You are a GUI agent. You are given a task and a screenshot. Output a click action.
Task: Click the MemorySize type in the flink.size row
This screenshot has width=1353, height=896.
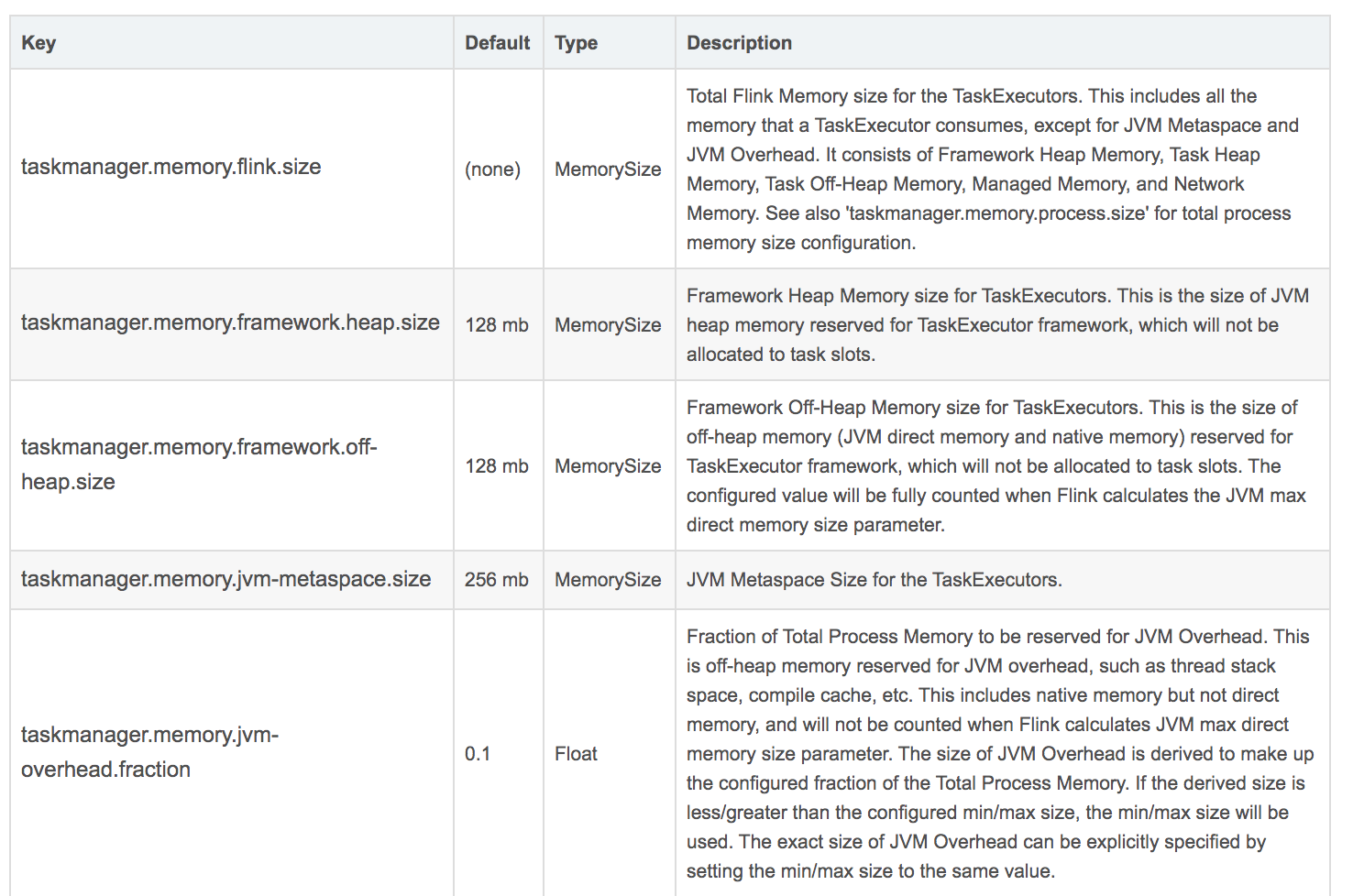click(x=608, y=169)
